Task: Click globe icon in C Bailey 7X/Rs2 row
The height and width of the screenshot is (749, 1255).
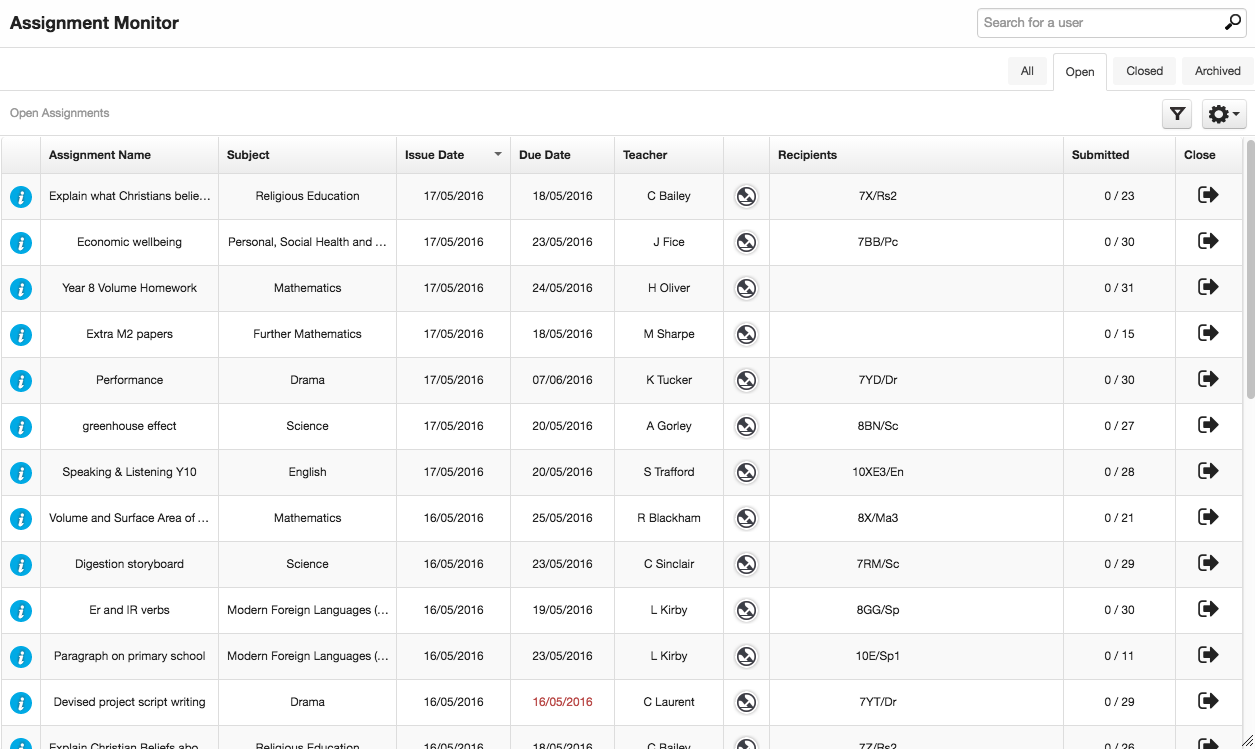Action: pos(746,197)
